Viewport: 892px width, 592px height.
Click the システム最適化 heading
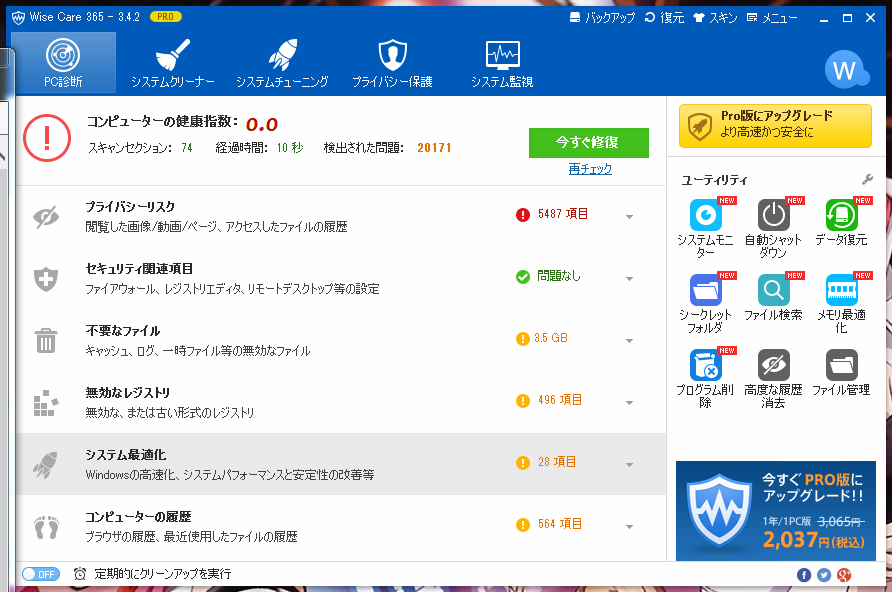[x=126, y=455]
